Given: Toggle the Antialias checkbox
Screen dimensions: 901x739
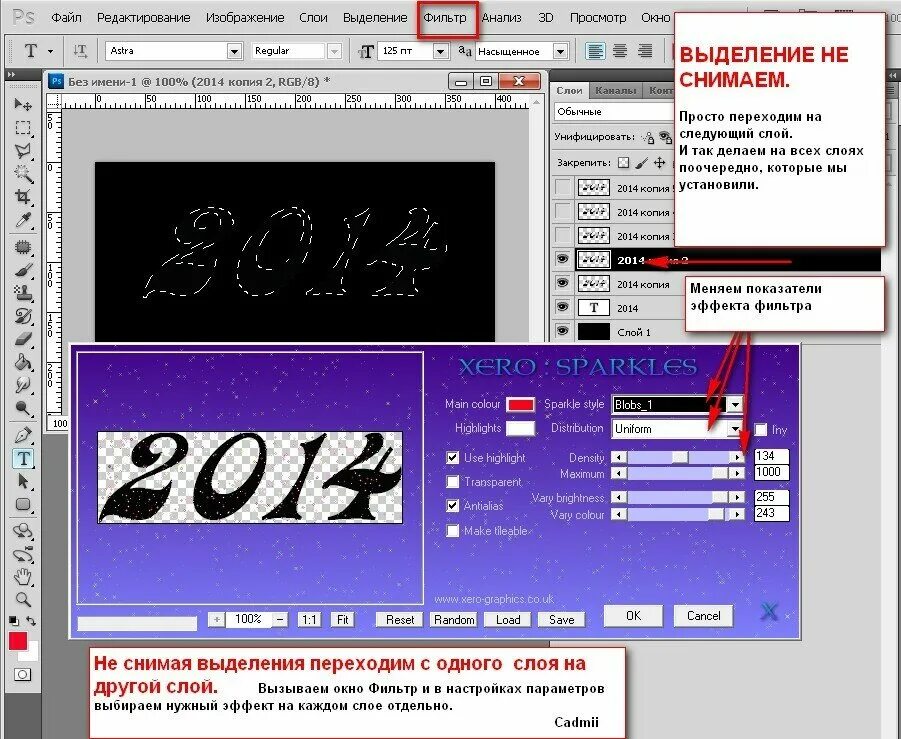Looking at the screenshot, I should [453, 506].
